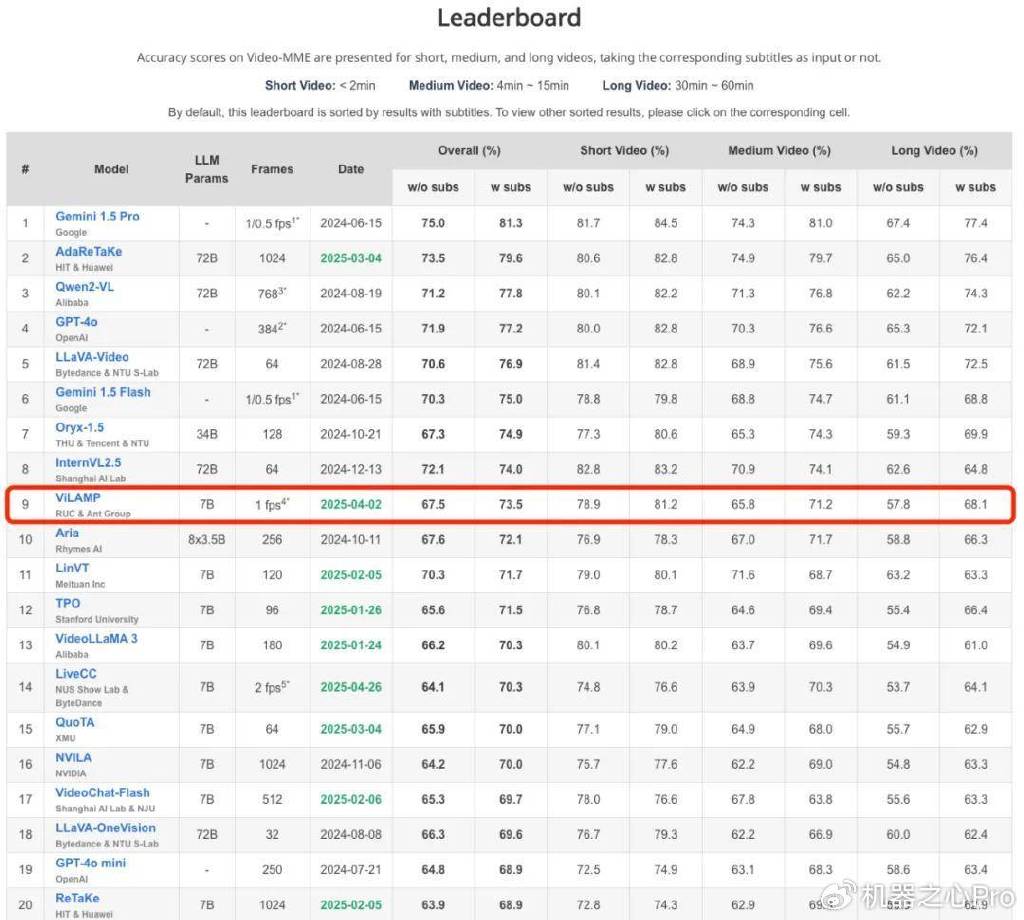Click the LLM Params column header
Screen dimensions: 1024x920
[206, 169]
